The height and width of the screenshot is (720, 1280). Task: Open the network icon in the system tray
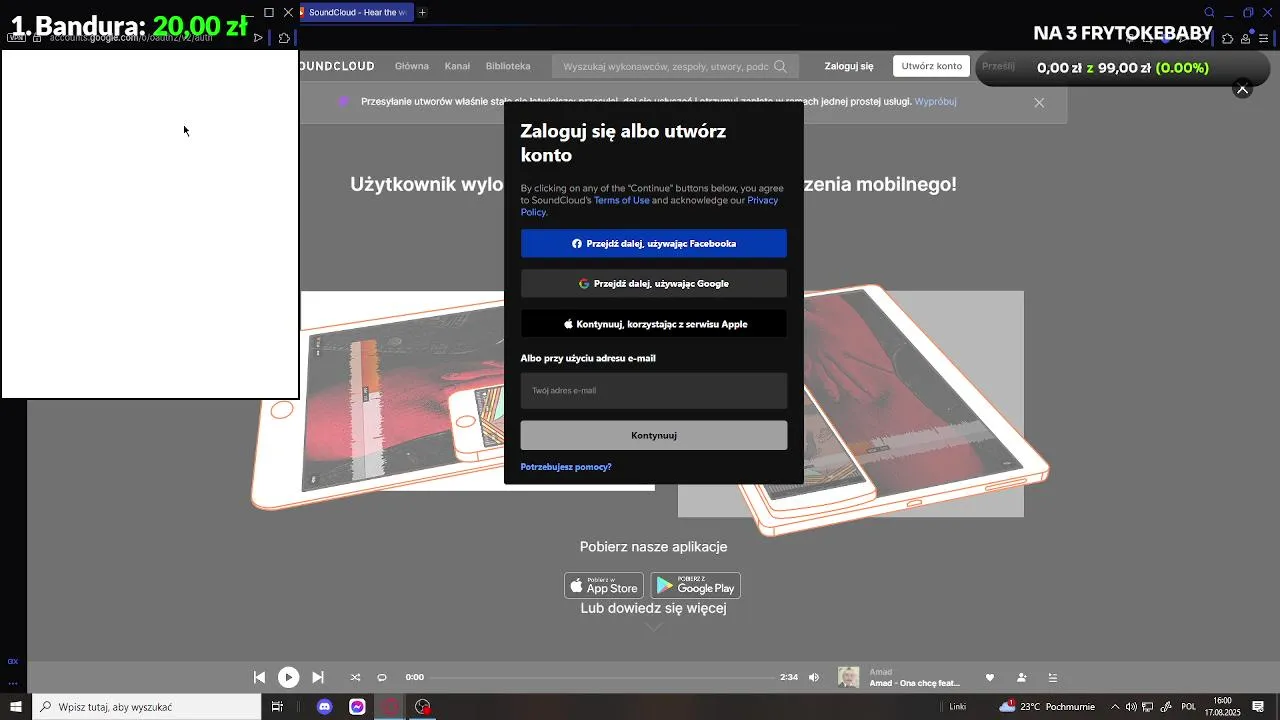[x=1148, y=707]
